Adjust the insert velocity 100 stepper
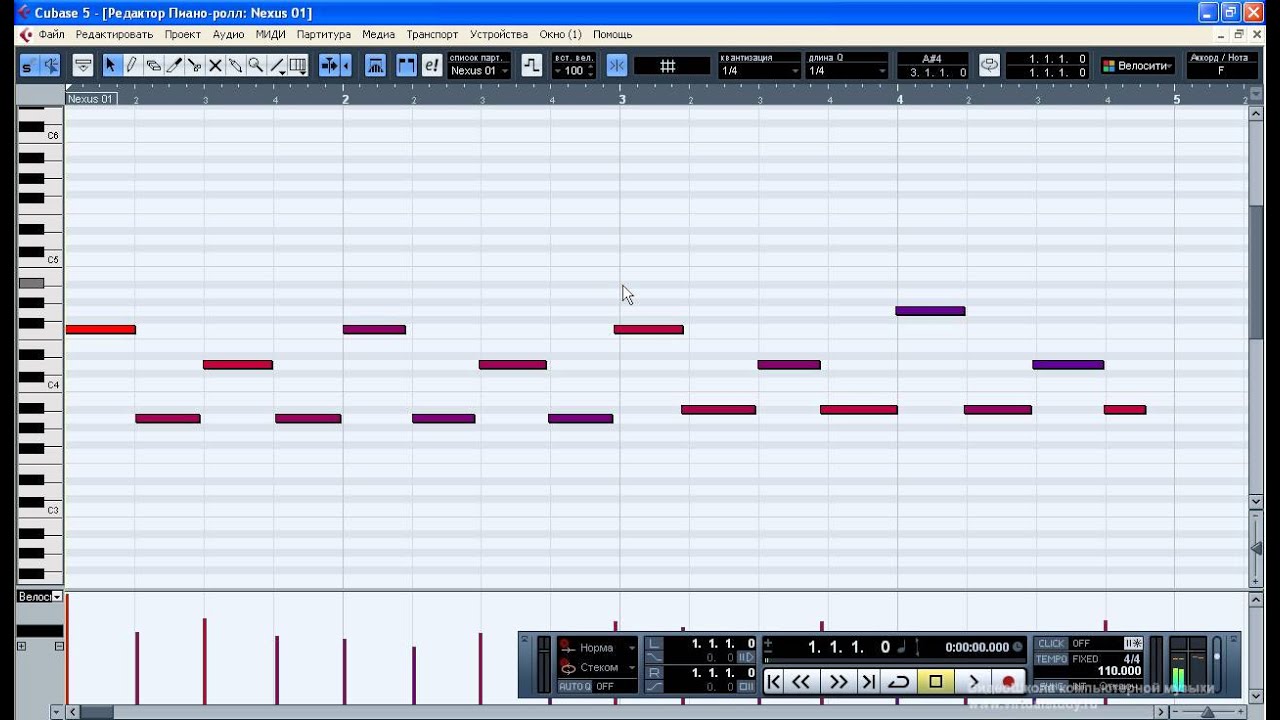The height and width of the screenshot is (720, 1280). 591,71
